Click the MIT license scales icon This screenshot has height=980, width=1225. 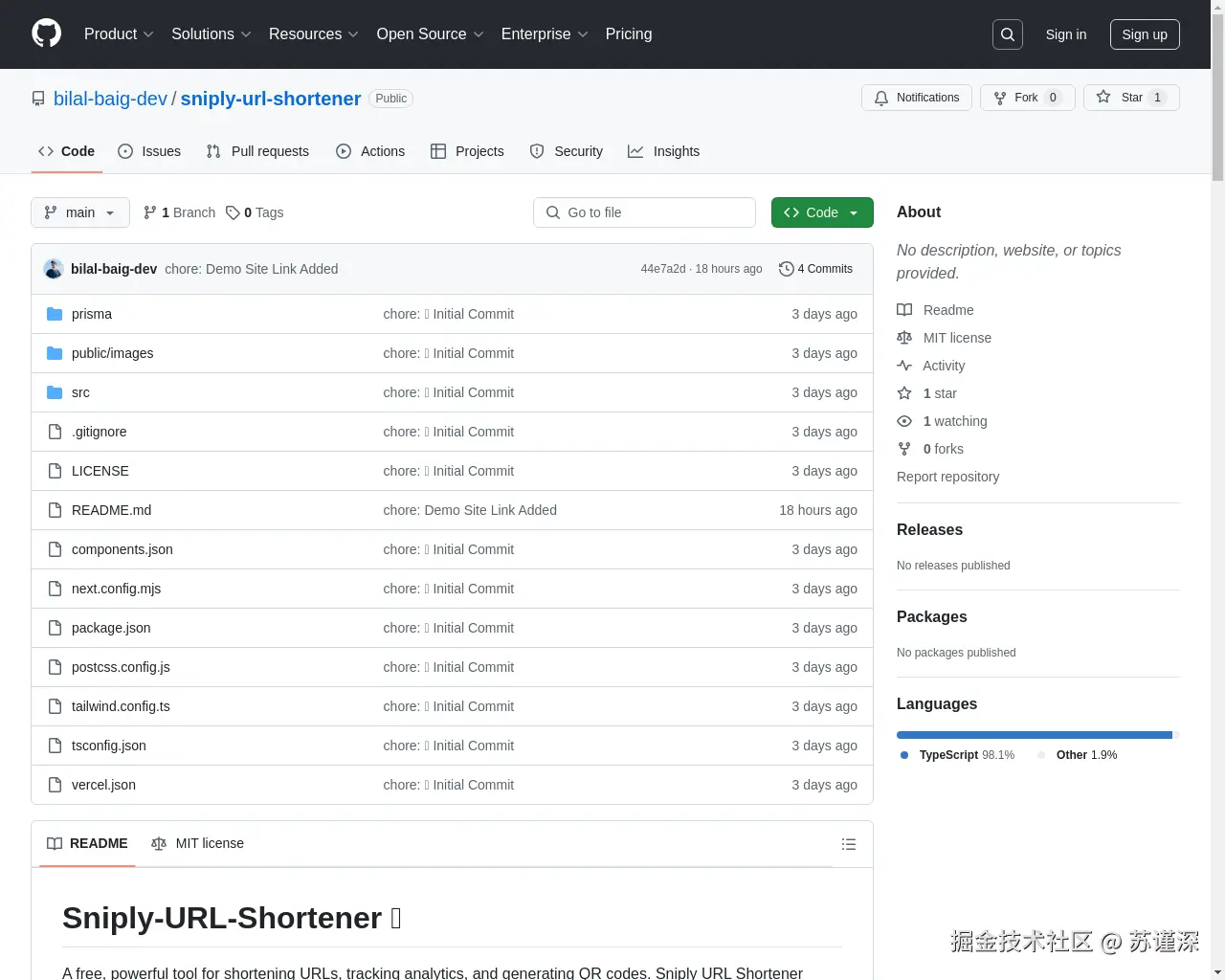[x=904, y=337]
